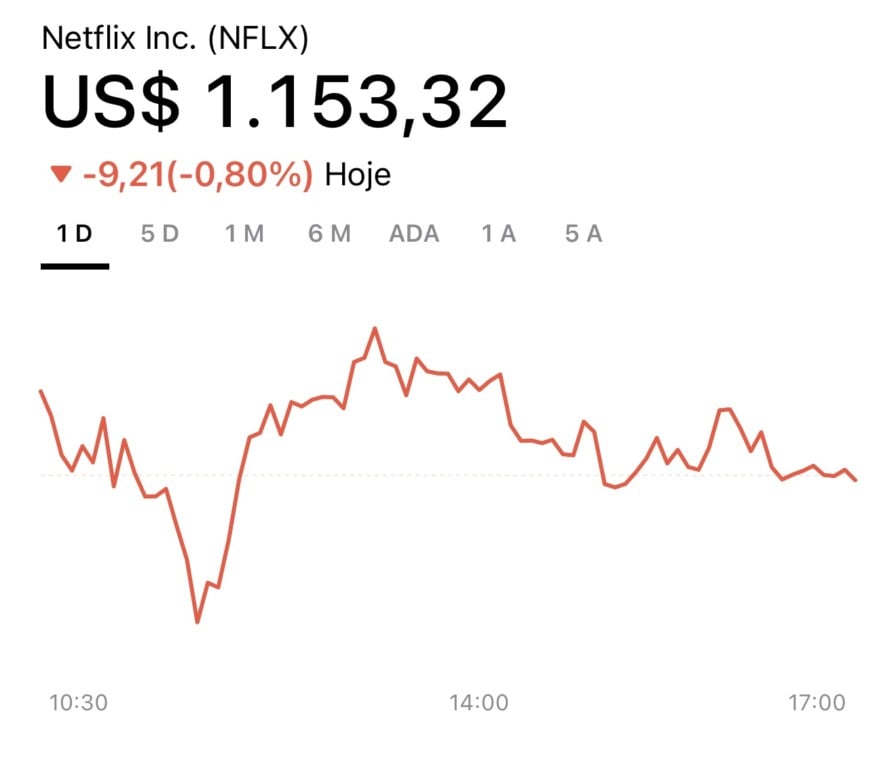The width and height of the screenshot is (896, 768).
Task: Click the 17:00 time axis label
Action: tap(817, 703)
